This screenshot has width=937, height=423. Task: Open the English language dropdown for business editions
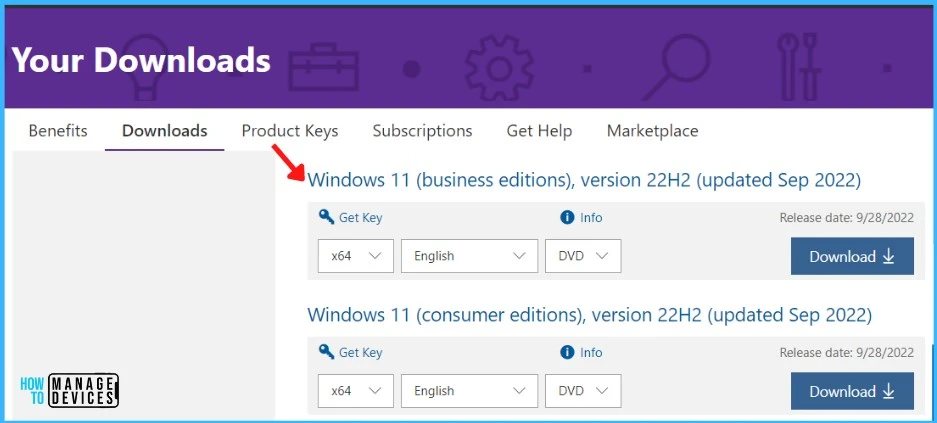tap(469, 256)
